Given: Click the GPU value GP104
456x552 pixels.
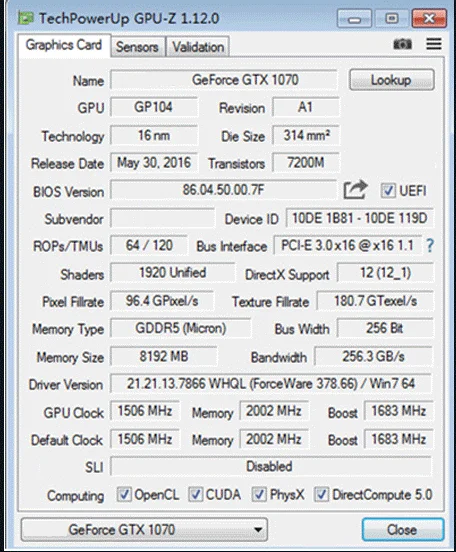Looking at the screenshot, I should point(154,107).
